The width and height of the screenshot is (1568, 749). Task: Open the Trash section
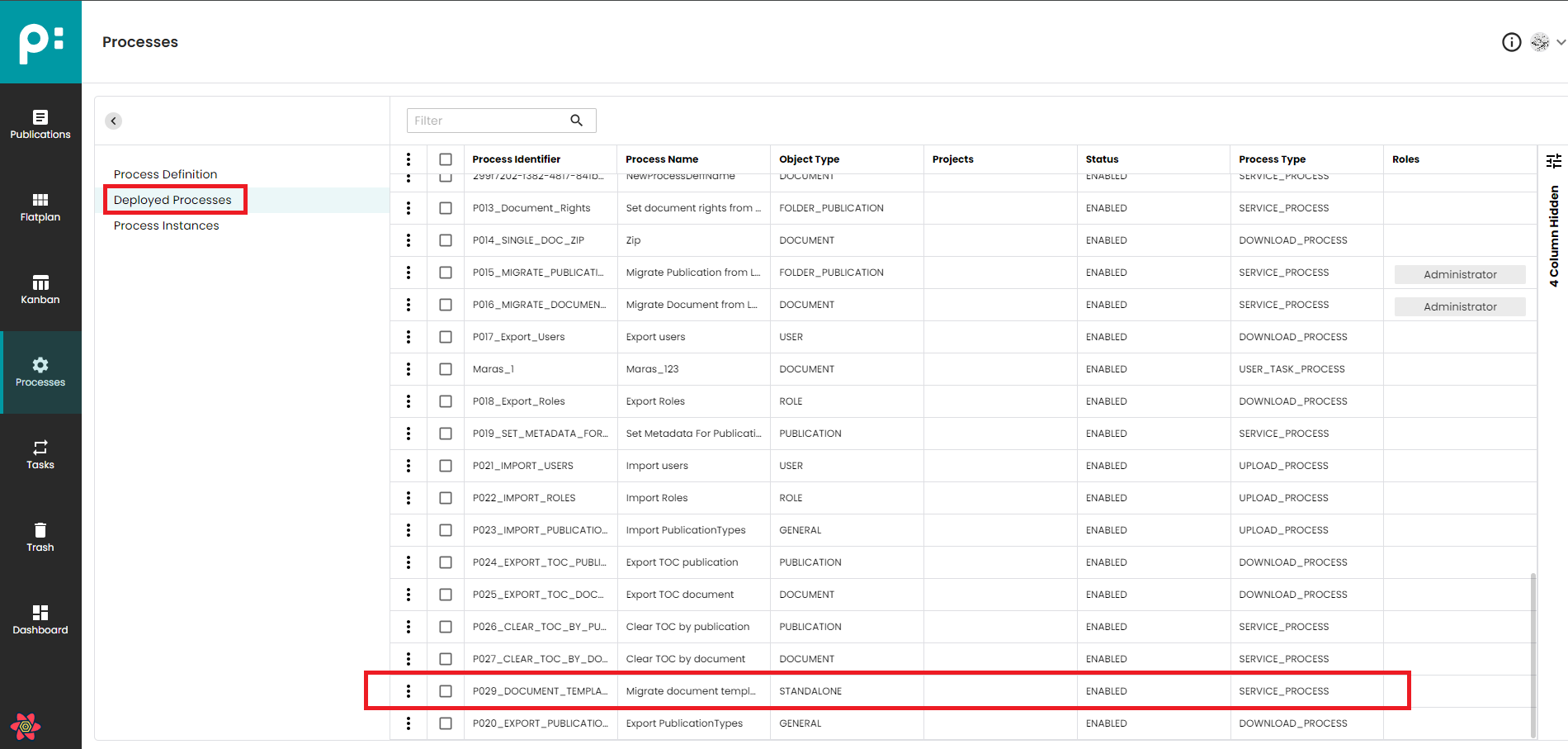pyautogui.click(x=40, y=537)
